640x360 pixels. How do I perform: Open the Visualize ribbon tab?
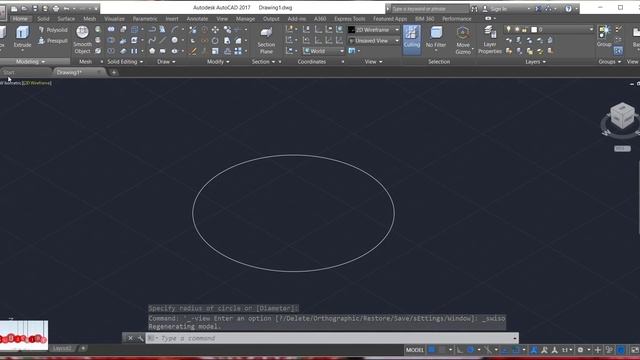click(x=114, y=19)
